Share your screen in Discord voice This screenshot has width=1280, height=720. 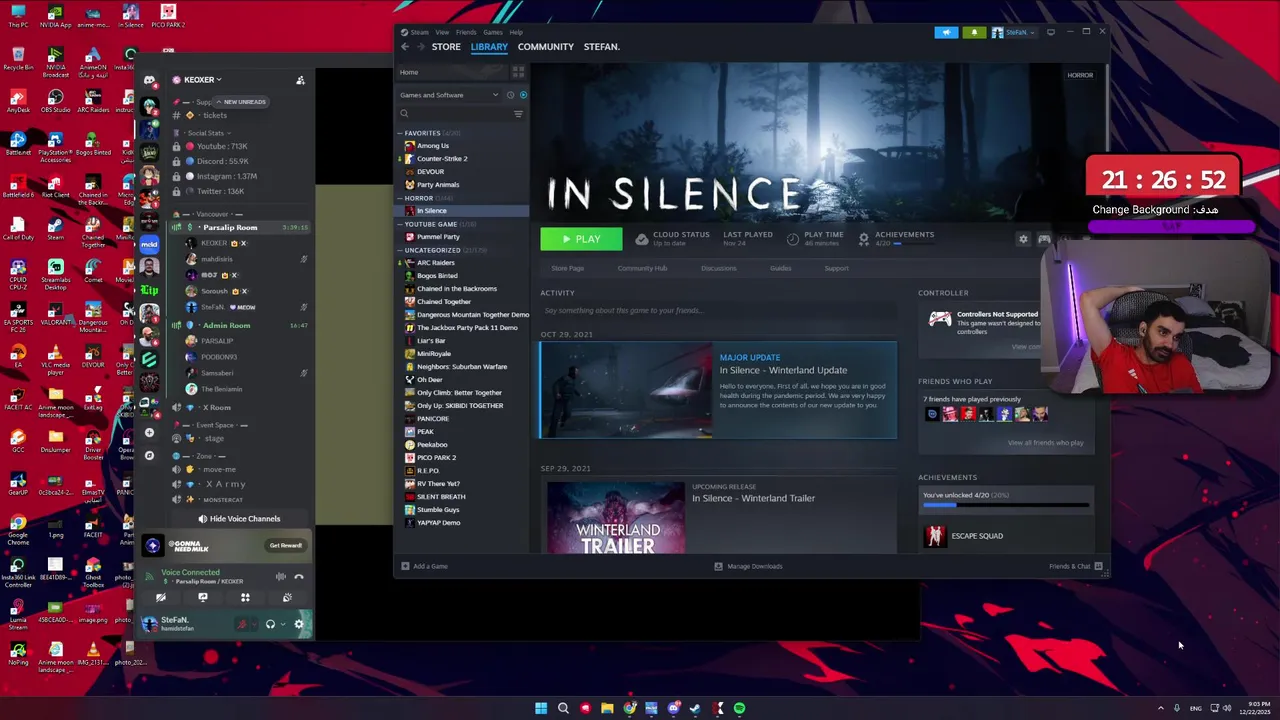[x=203, y=597]
